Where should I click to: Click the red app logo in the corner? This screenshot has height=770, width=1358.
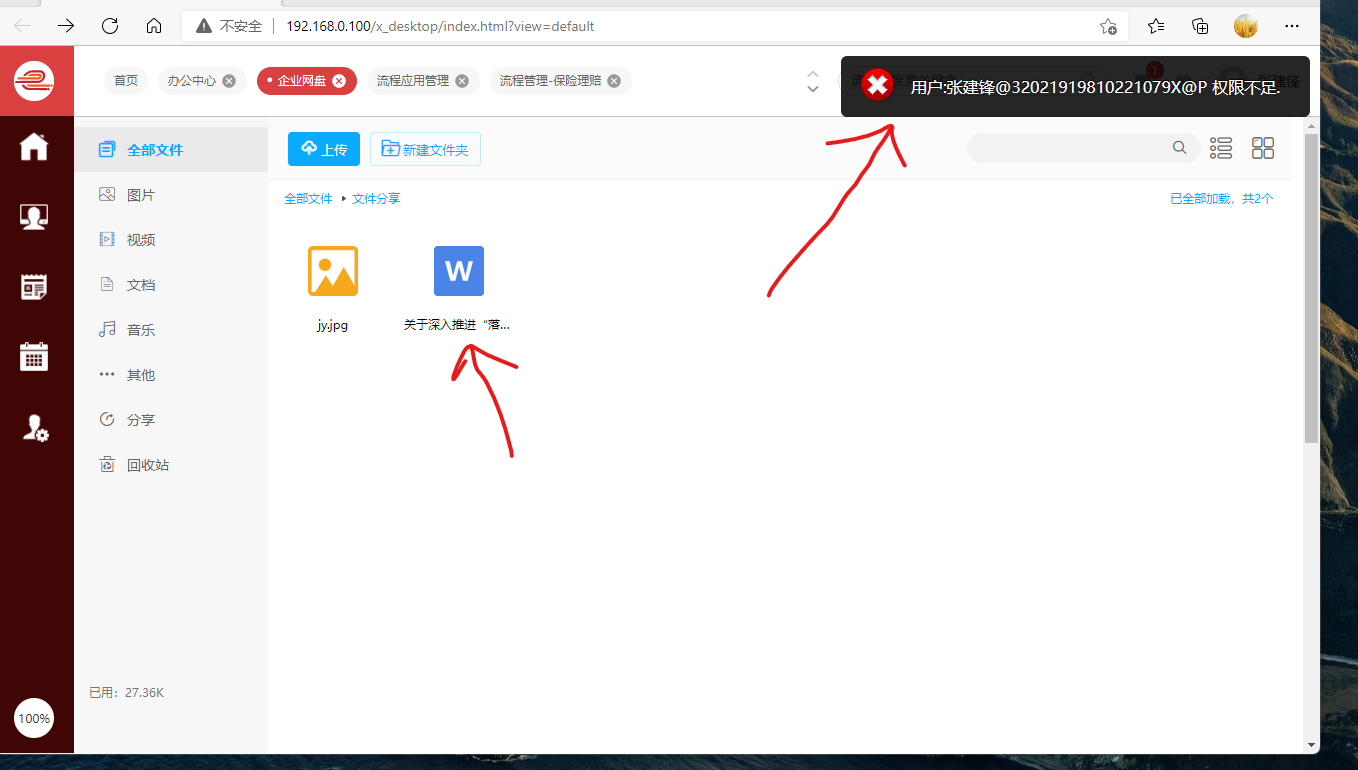[34, 81]
